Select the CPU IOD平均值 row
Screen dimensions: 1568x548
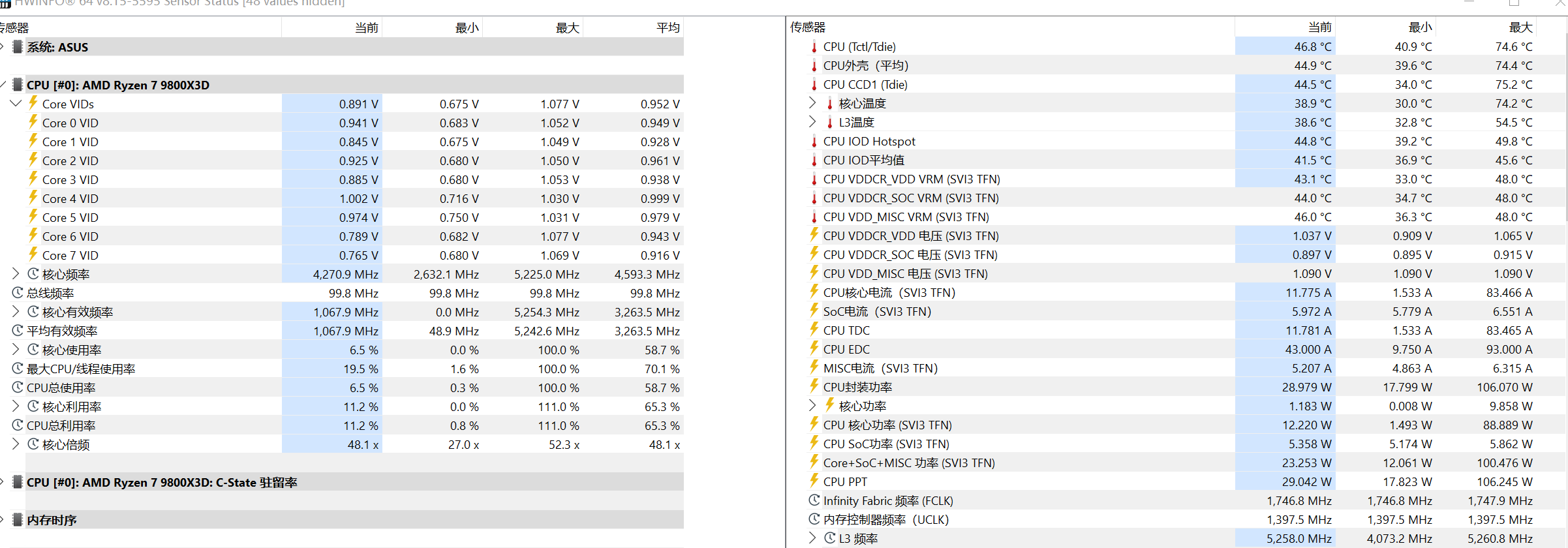point(1176,160)
